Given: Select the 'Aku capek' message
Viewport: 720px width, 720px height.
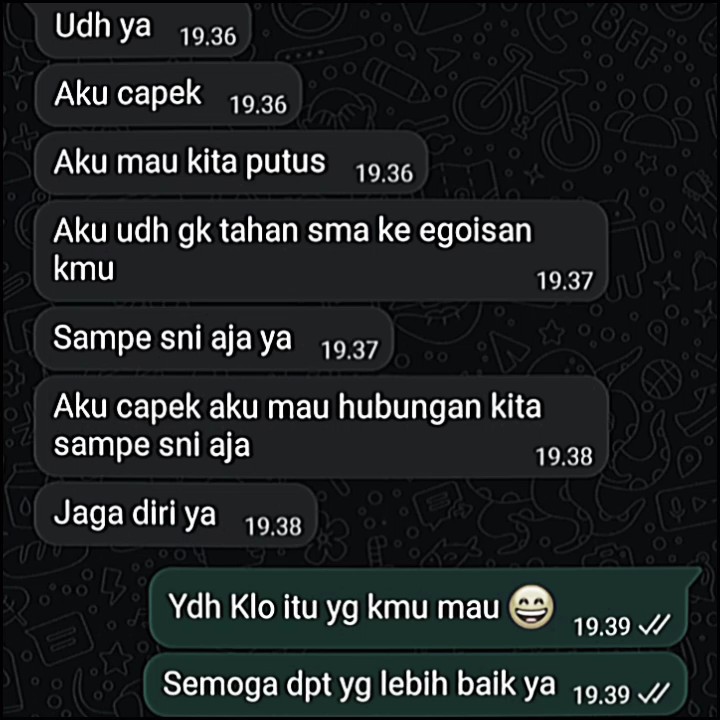Looking at the screenshot, I should pos(168,95).
